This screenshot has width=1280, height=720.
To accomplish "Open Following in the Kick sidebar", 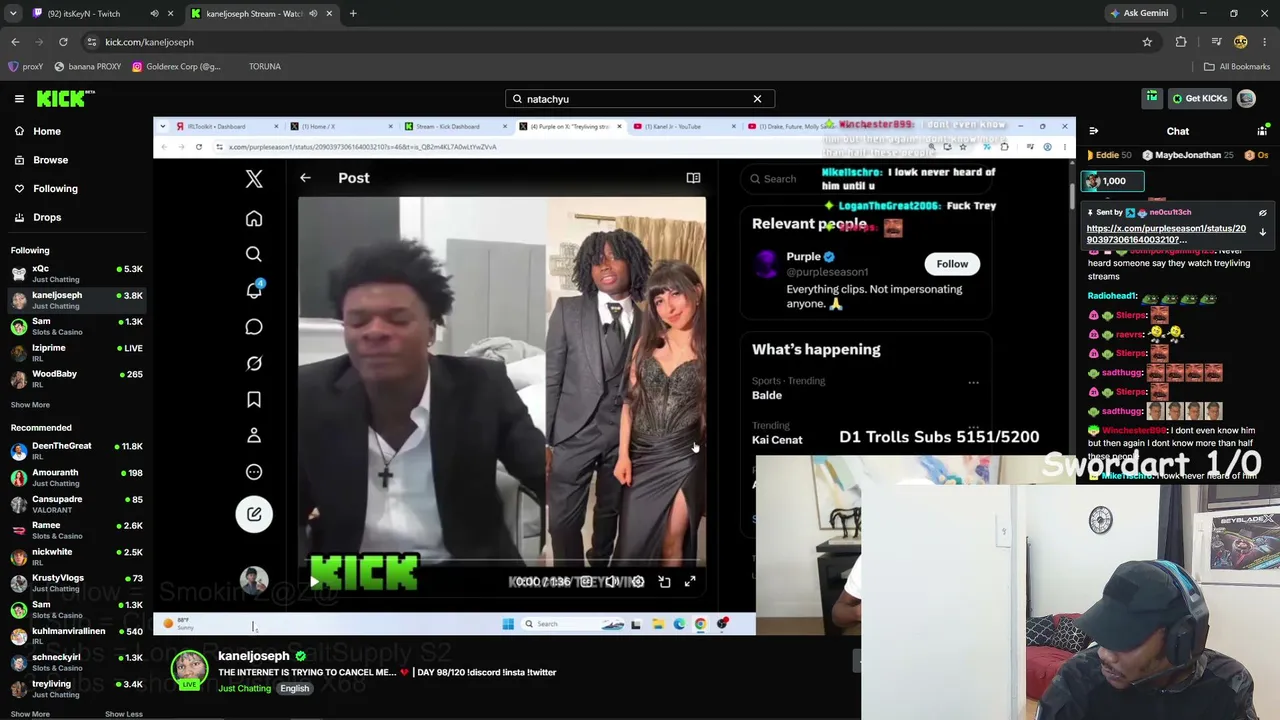I will (x=55, y=188).
